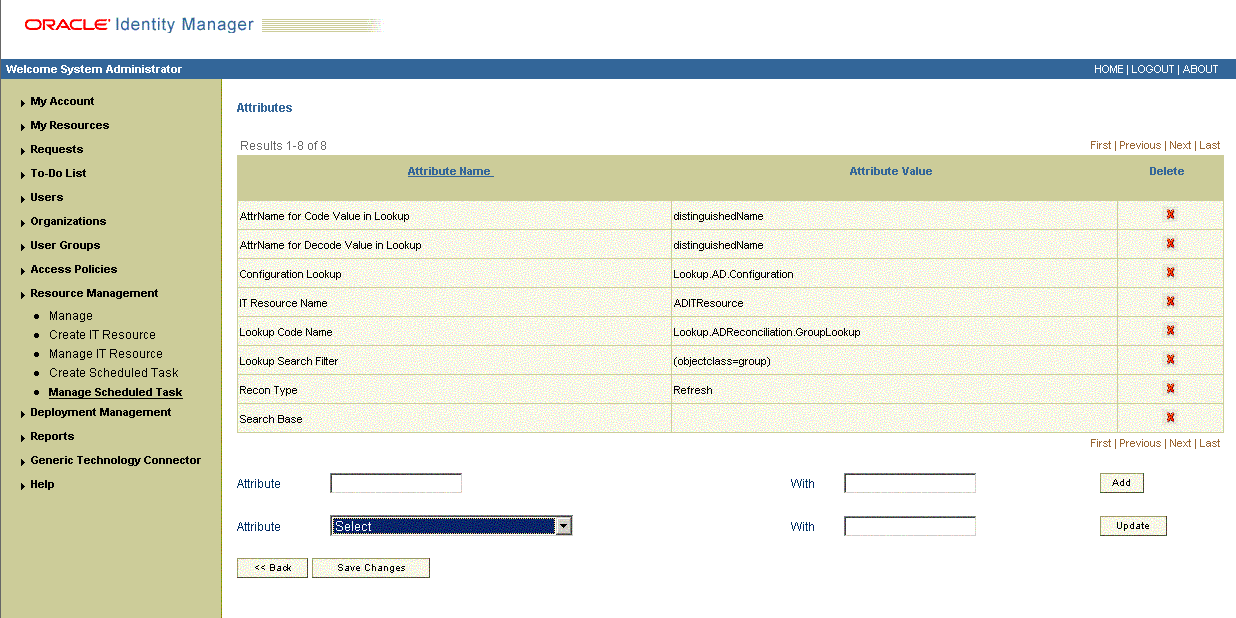Viewport: 1236px width, 618px height.
Task: Go to Last page, bottom pager
Action: point(1209,443)
